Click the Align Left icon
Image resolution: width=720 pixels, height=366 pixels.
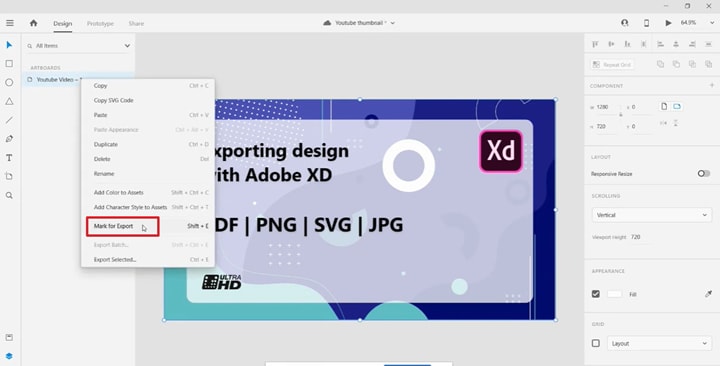[x=660, y=44]
